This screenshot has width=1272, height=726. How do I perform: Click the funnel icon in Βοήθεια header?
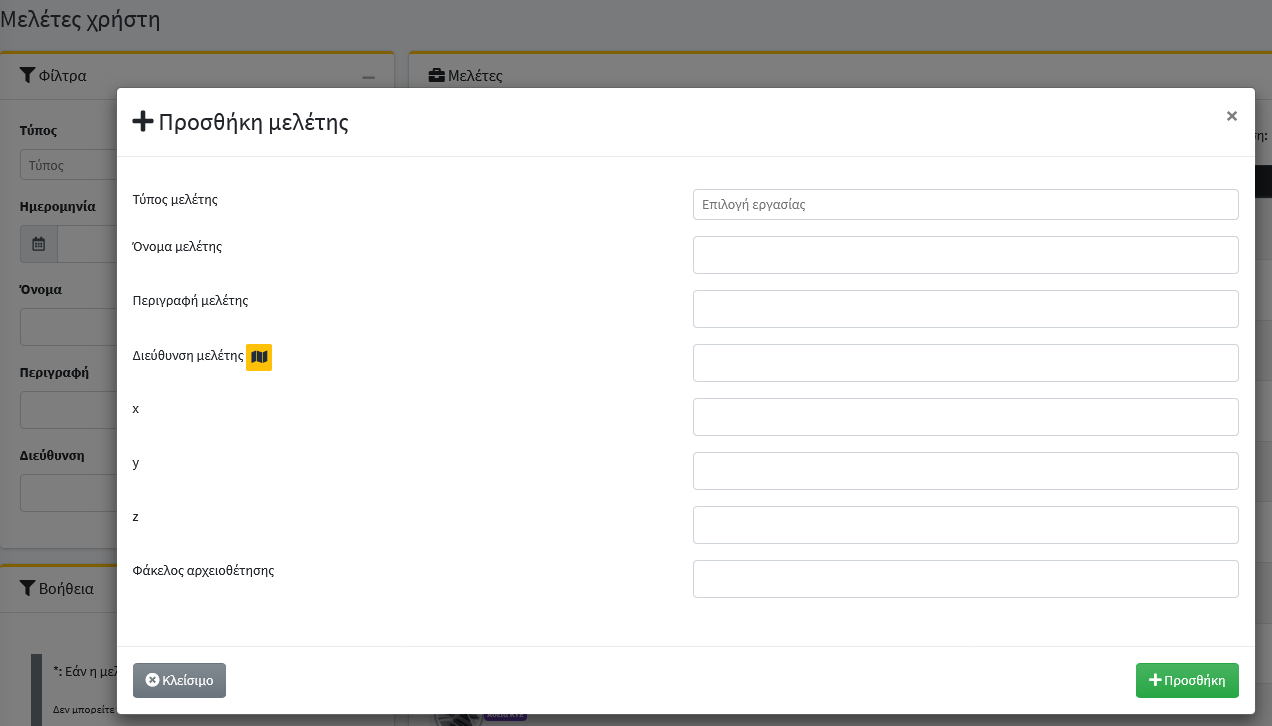click(27, 588)
